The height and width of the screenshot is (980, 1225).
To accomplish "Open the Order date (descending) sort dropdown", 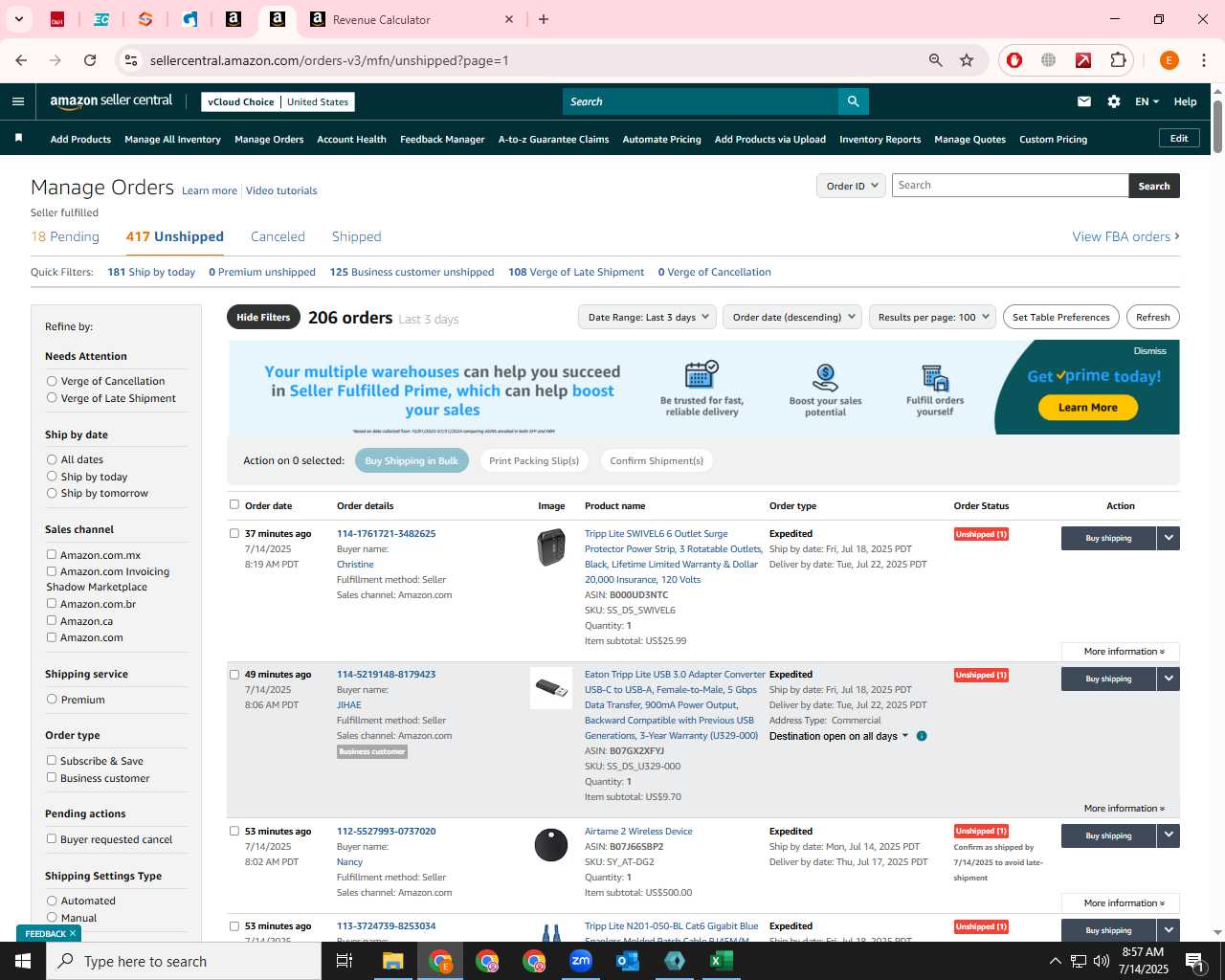I will point(792,317).
